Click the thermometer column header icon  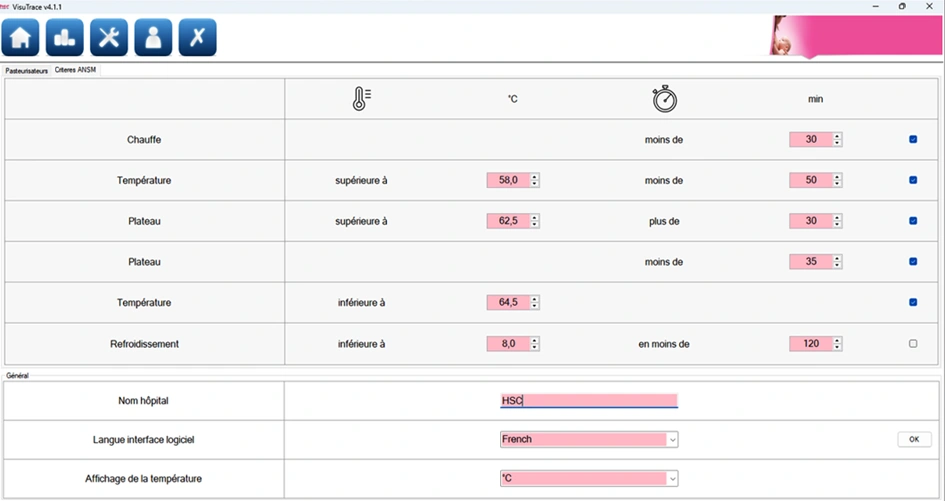[362, 99]
